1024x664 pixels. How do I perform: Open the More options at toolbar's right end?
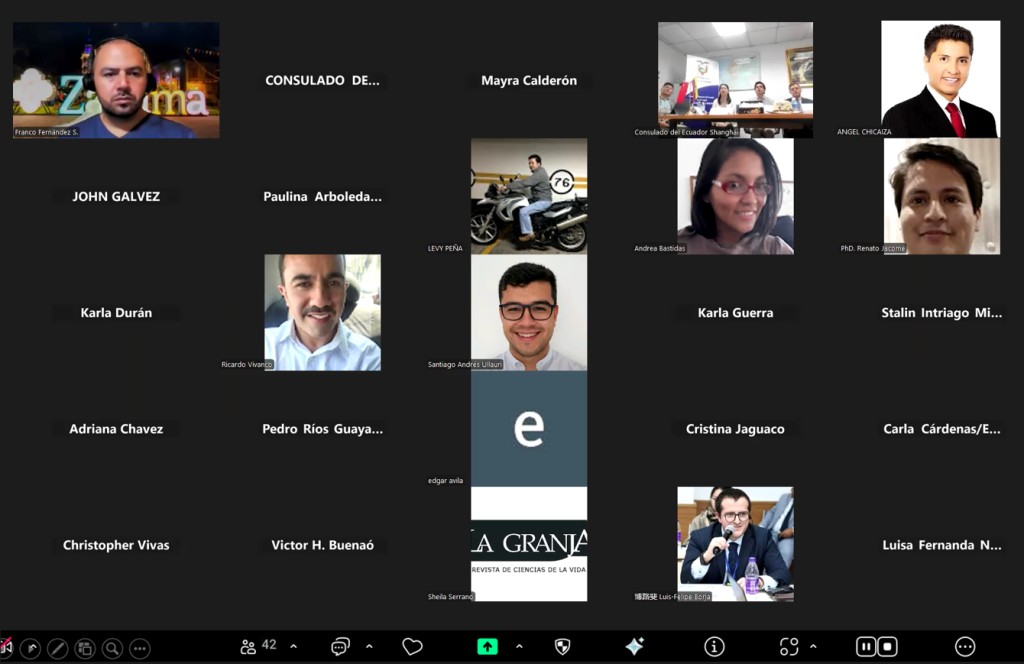965,647
